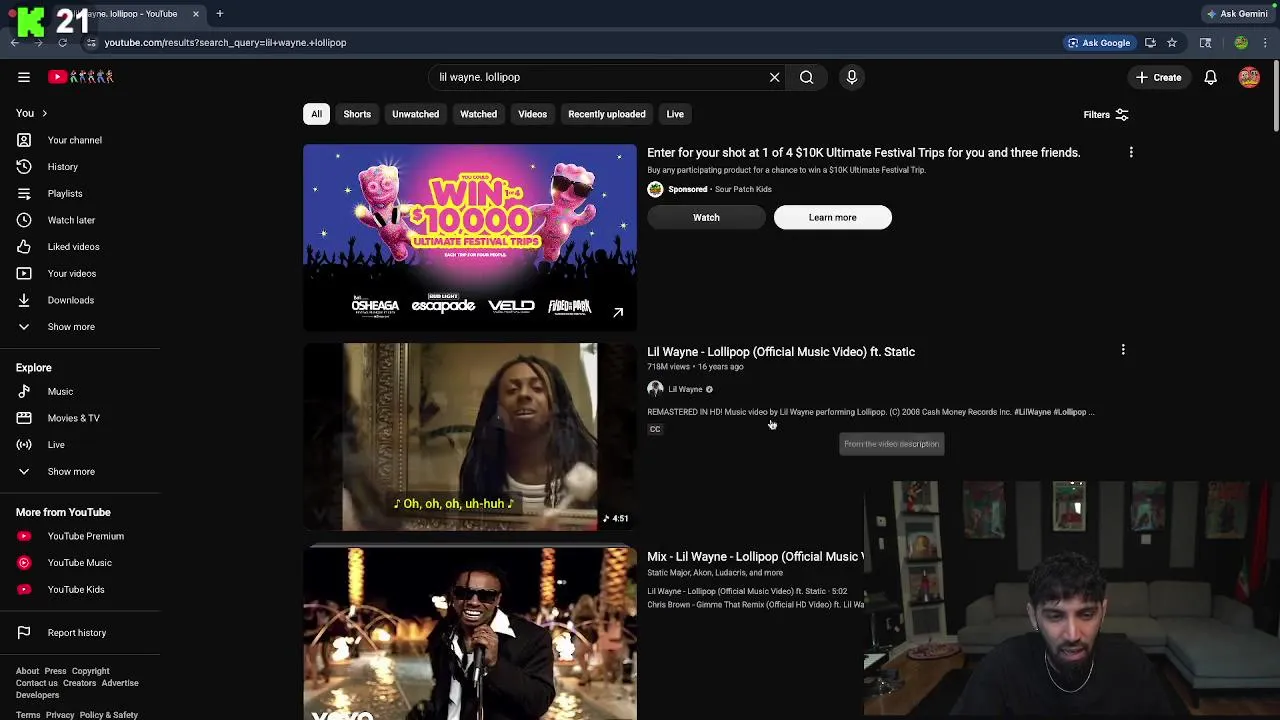
Task: Close the lil wayne lollipop browser tab
Action: coord(196,14)
